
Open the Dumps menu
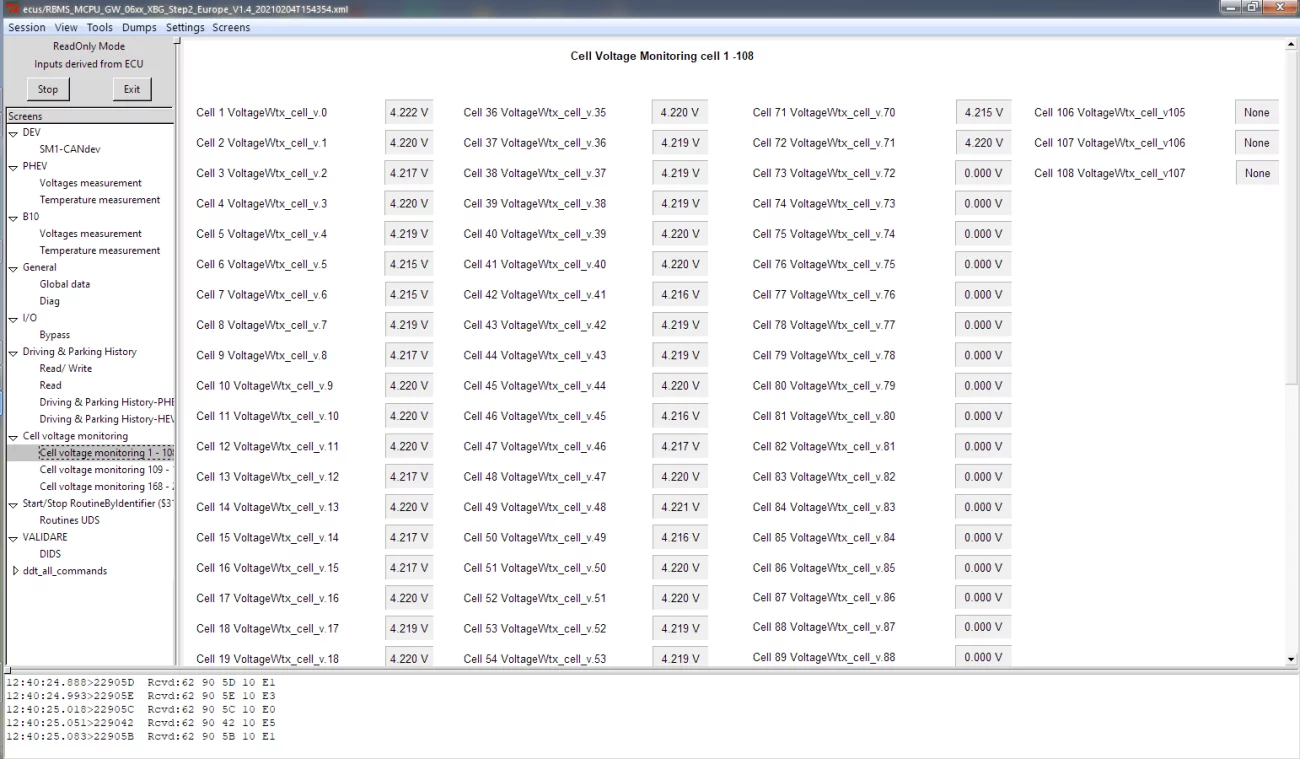click(139, 28)
